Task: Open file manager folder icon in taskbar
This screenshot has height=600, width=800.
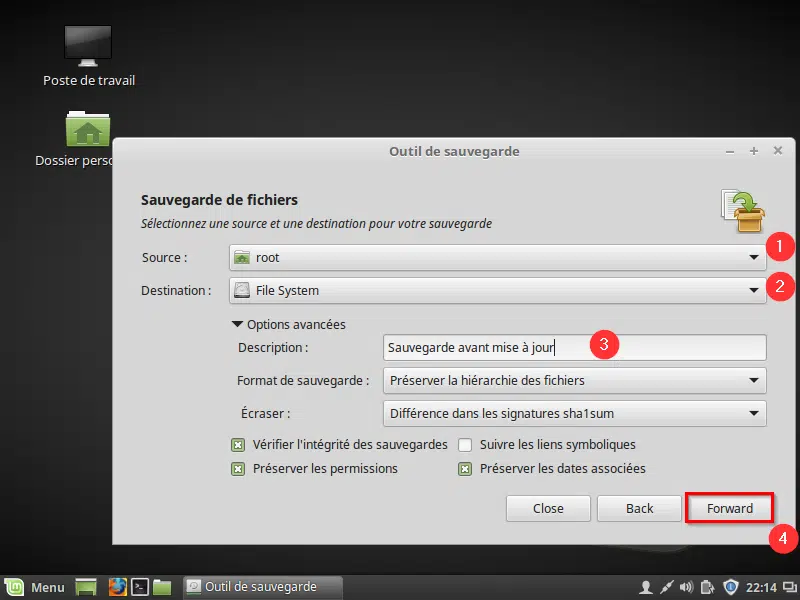Action: (162, 587)
